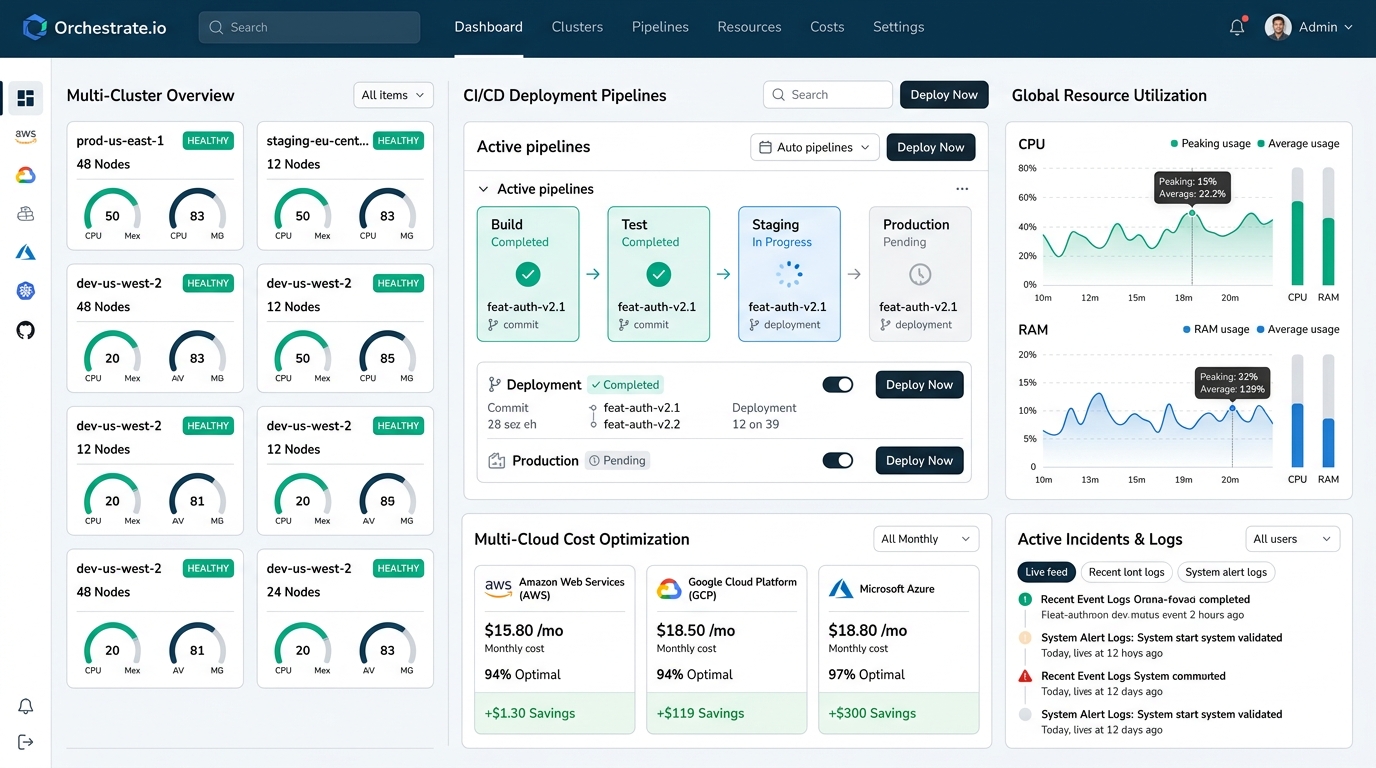Click the RAM usage legend dot
Image resolution: width=1376 pixels, height=768 pixels.
(1186, 329)
